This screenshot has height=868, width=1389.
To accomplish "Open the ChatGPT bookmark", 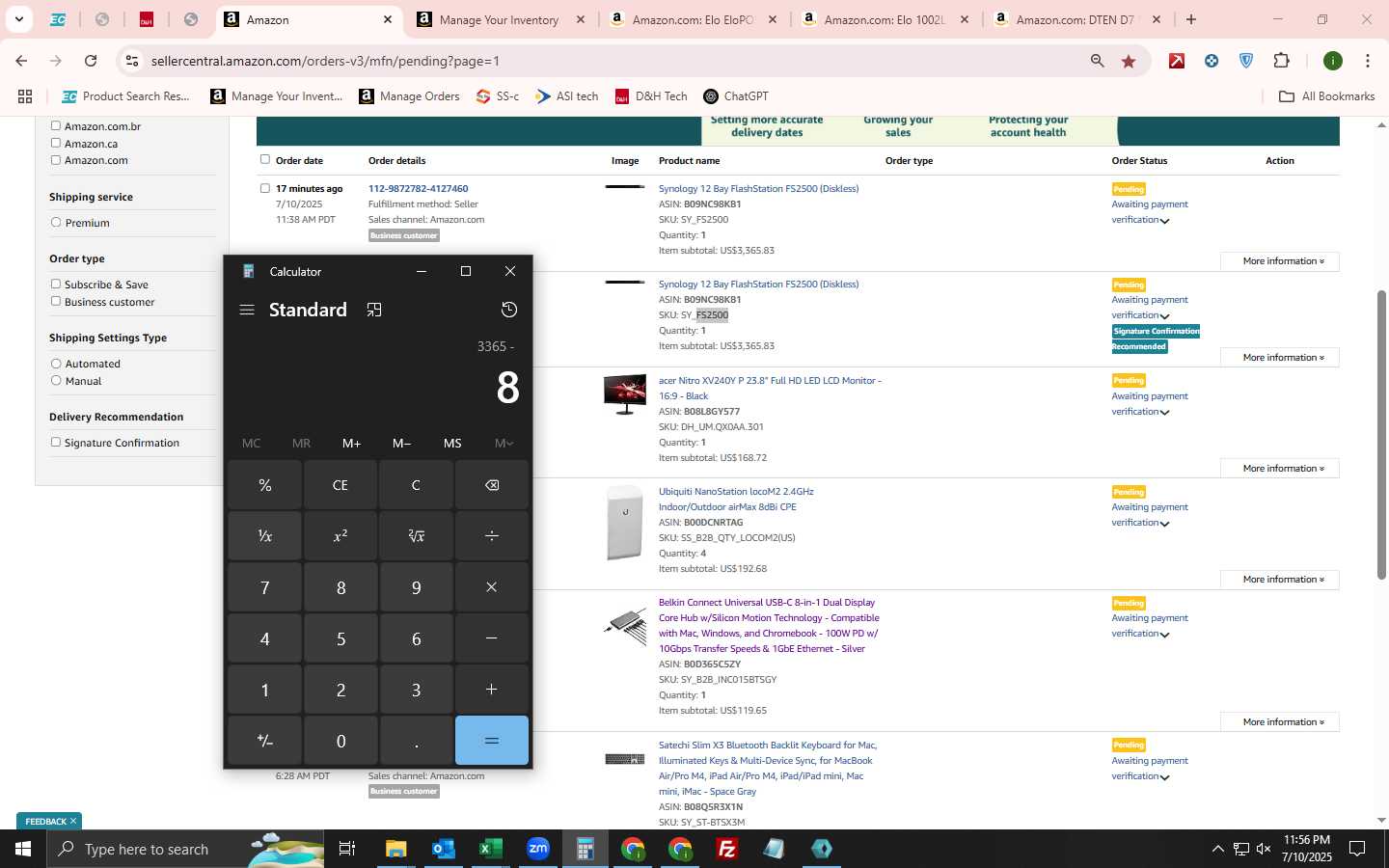I will click(x=736, y=96).
